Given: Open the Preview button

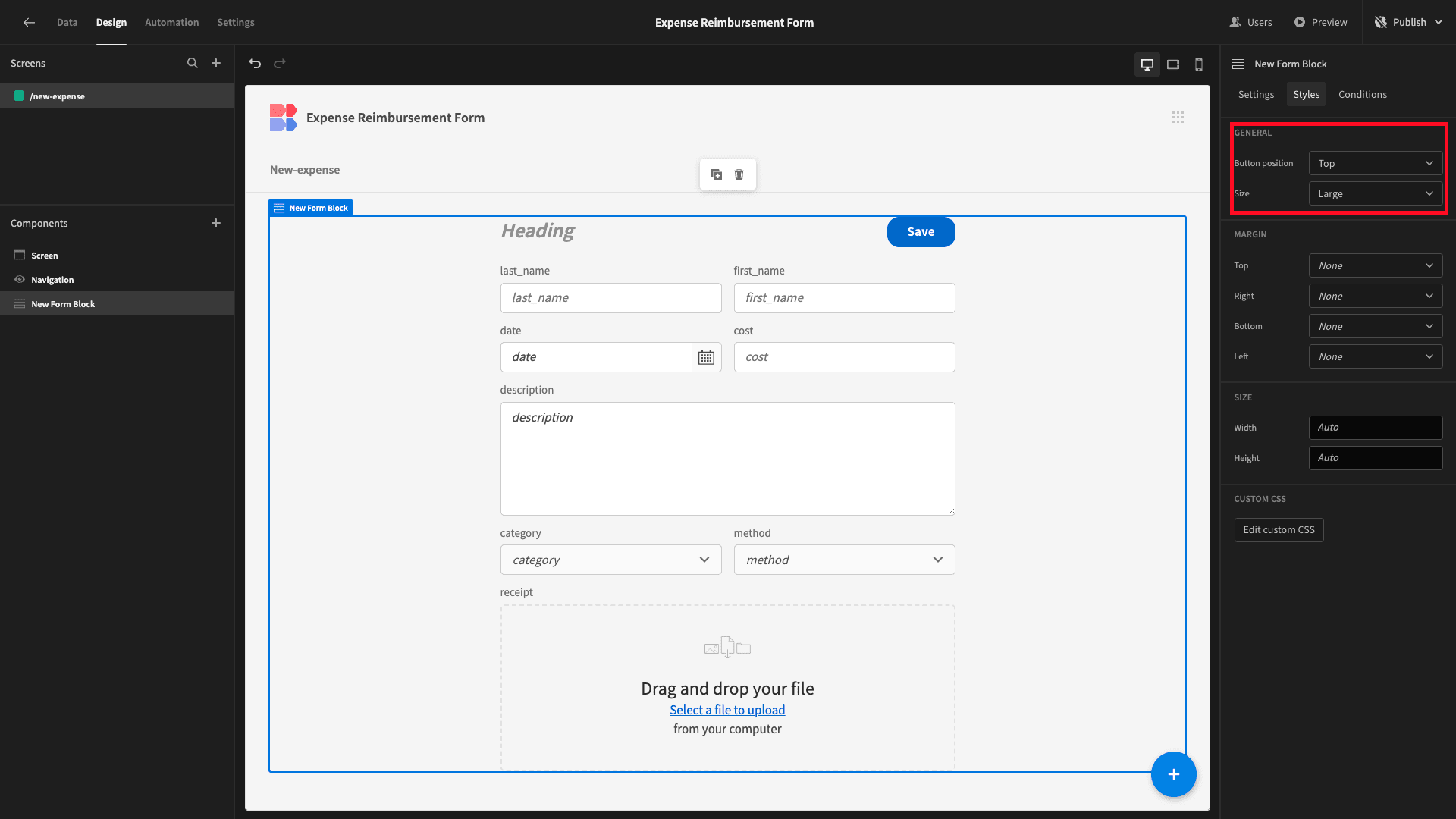Looking at the screenshot, I should point(1321,22).
